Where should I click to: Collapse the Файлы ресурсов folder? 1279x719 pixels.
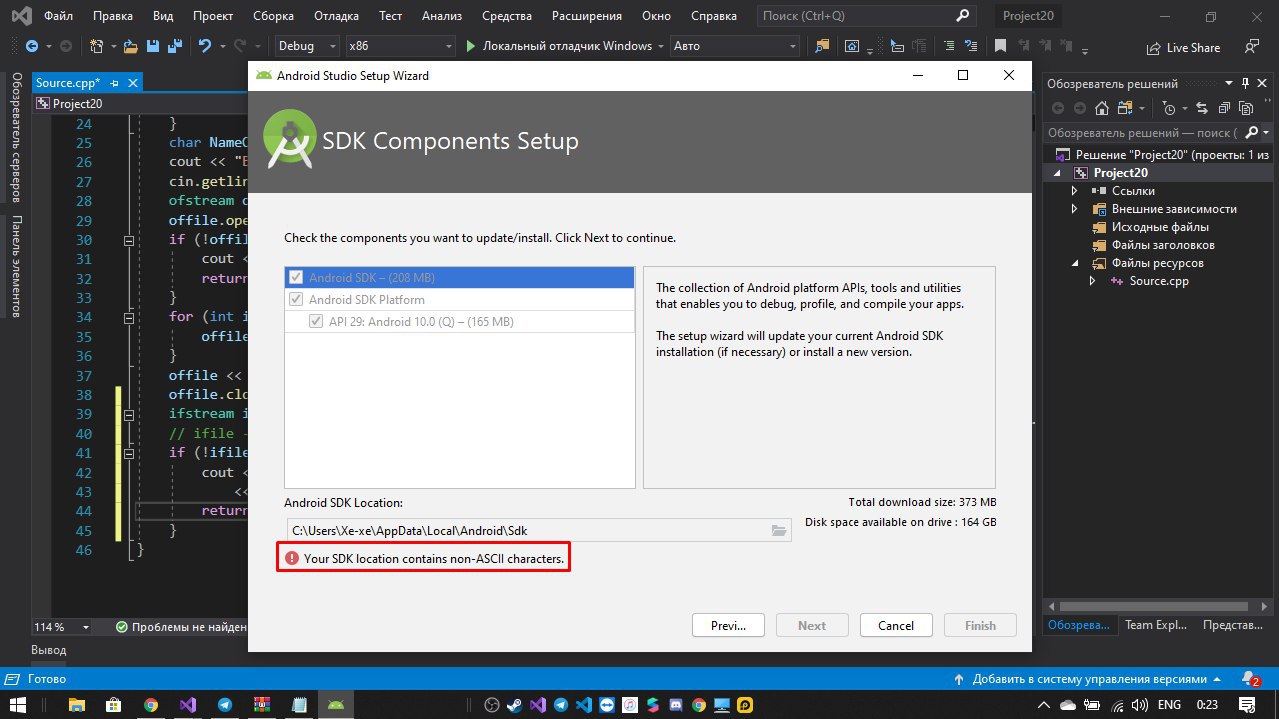(1074, 263)
